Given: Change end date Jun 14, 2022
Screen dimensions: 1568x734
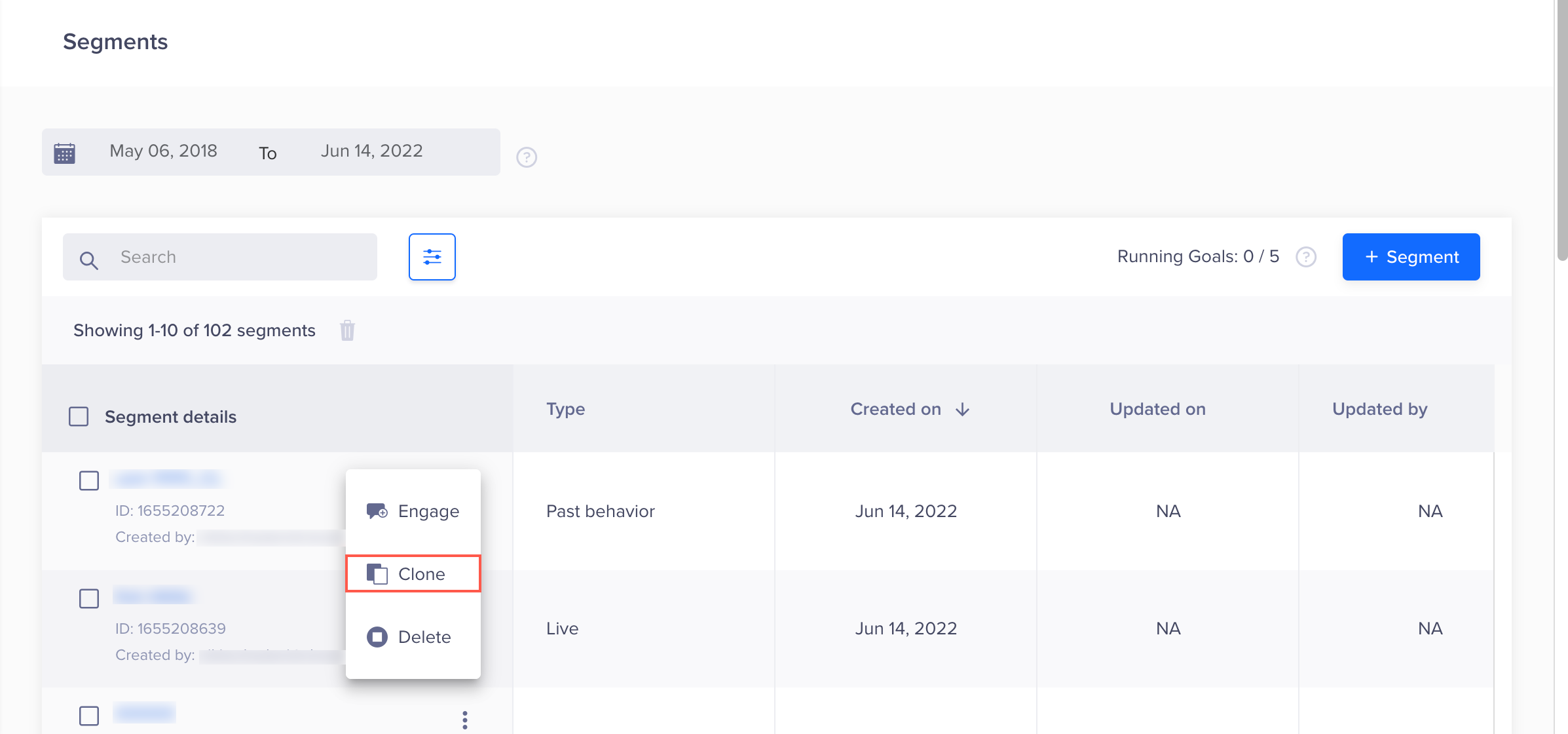Looking at the screenshot, I should click(x=372, y=151).
